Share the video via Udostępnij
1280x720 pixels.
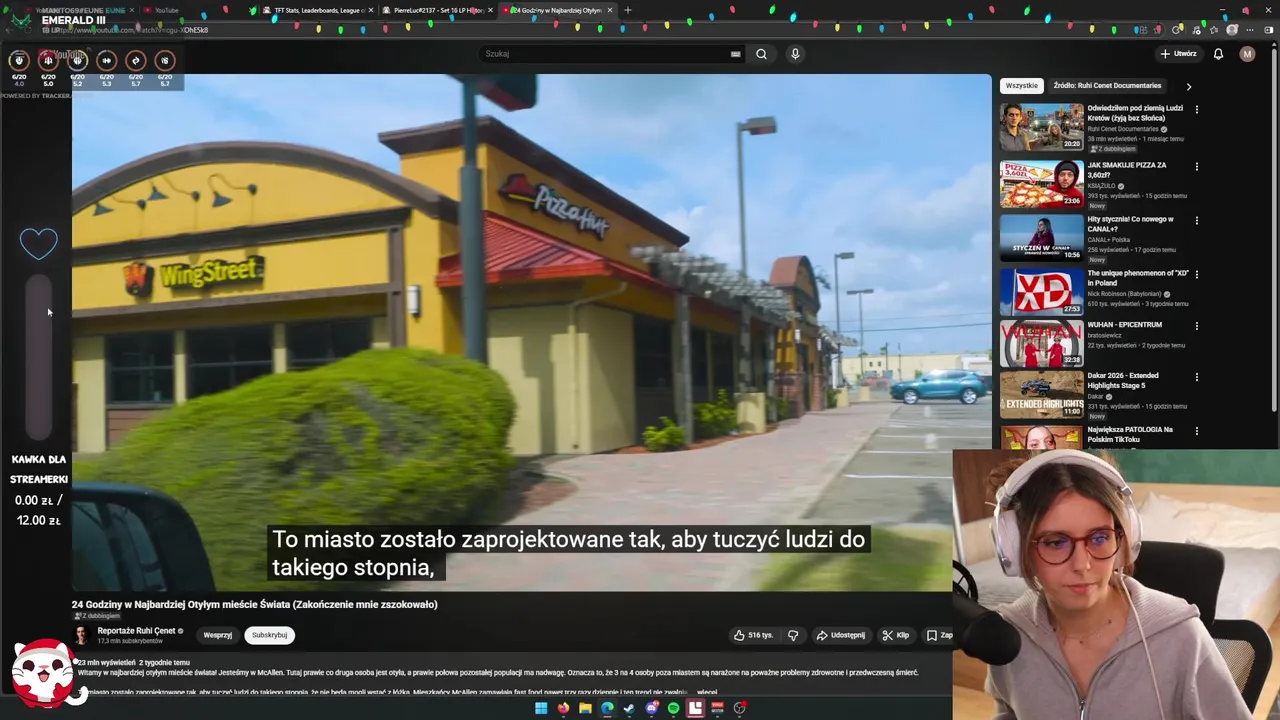pyautogui.click(x=840, y=635)
